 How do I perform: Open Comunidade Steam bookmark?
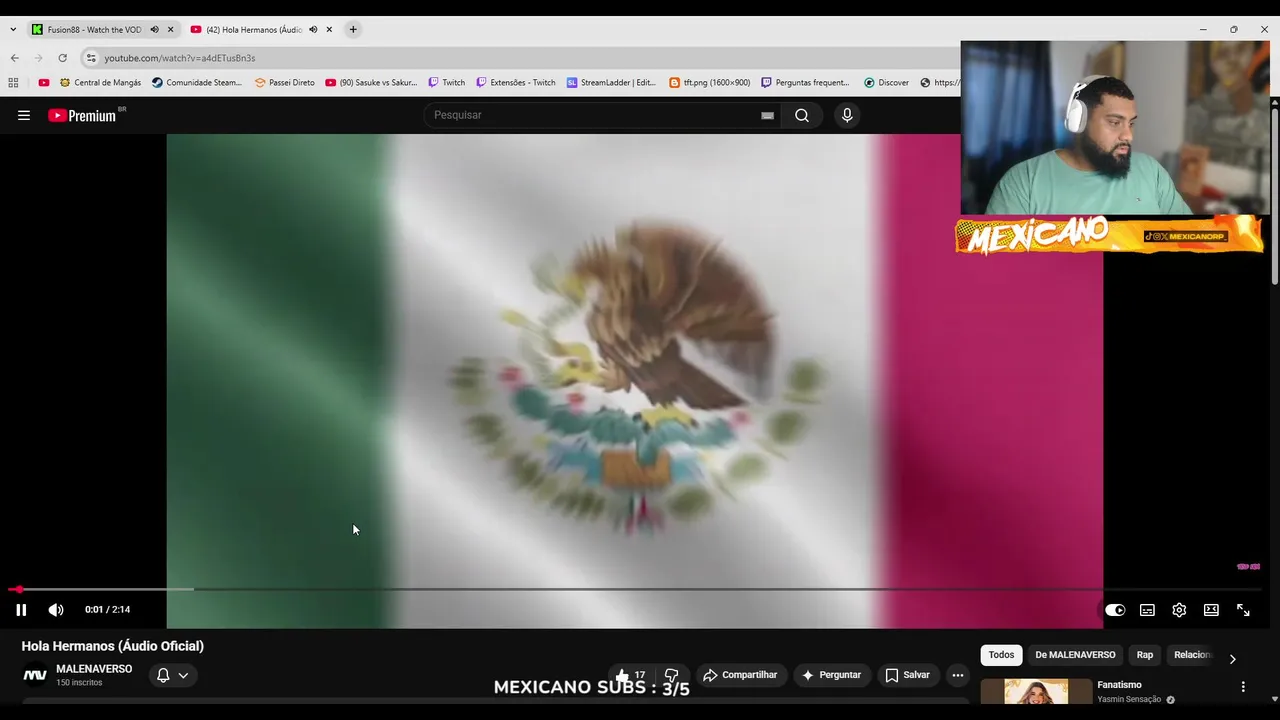[x=197, y=83]
